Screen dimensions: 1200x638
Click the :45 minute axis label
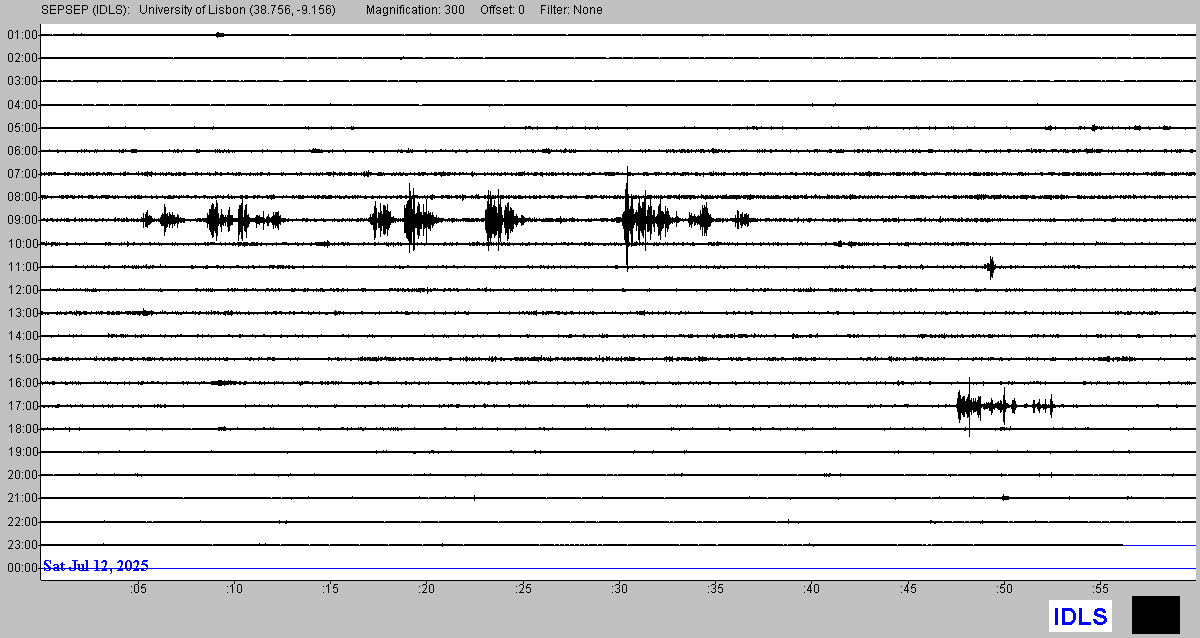(x=908, y=589)
